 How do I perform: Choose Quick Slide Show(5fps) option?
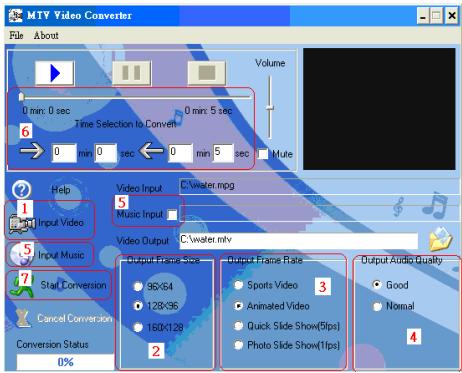(x=238, y=326)
